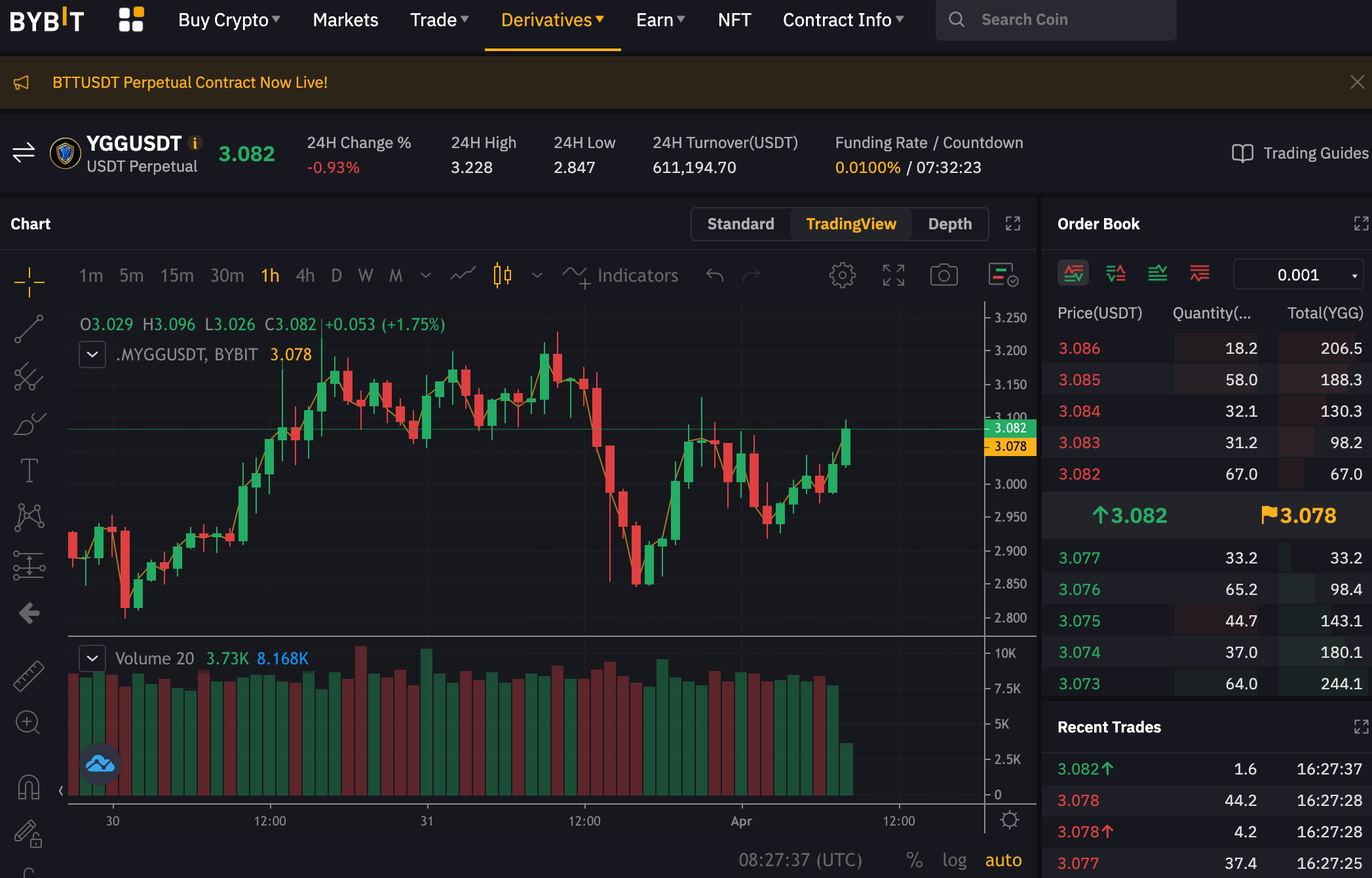The height and width of the screenshot is (878, 1372).
Task: Select 1m timeframe
Action: pyautogui.click(x=91, y=275)
